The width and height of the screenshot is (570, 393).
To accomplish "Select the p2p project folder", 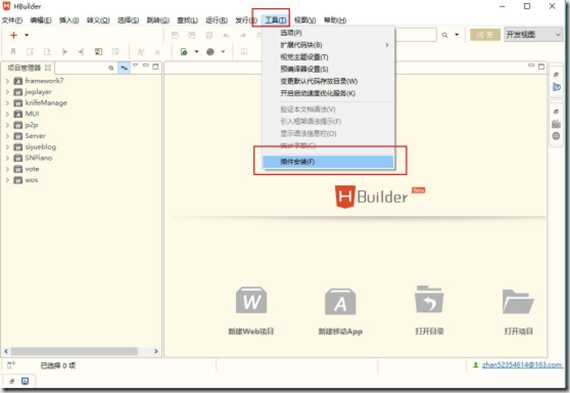I will (25, 125).
